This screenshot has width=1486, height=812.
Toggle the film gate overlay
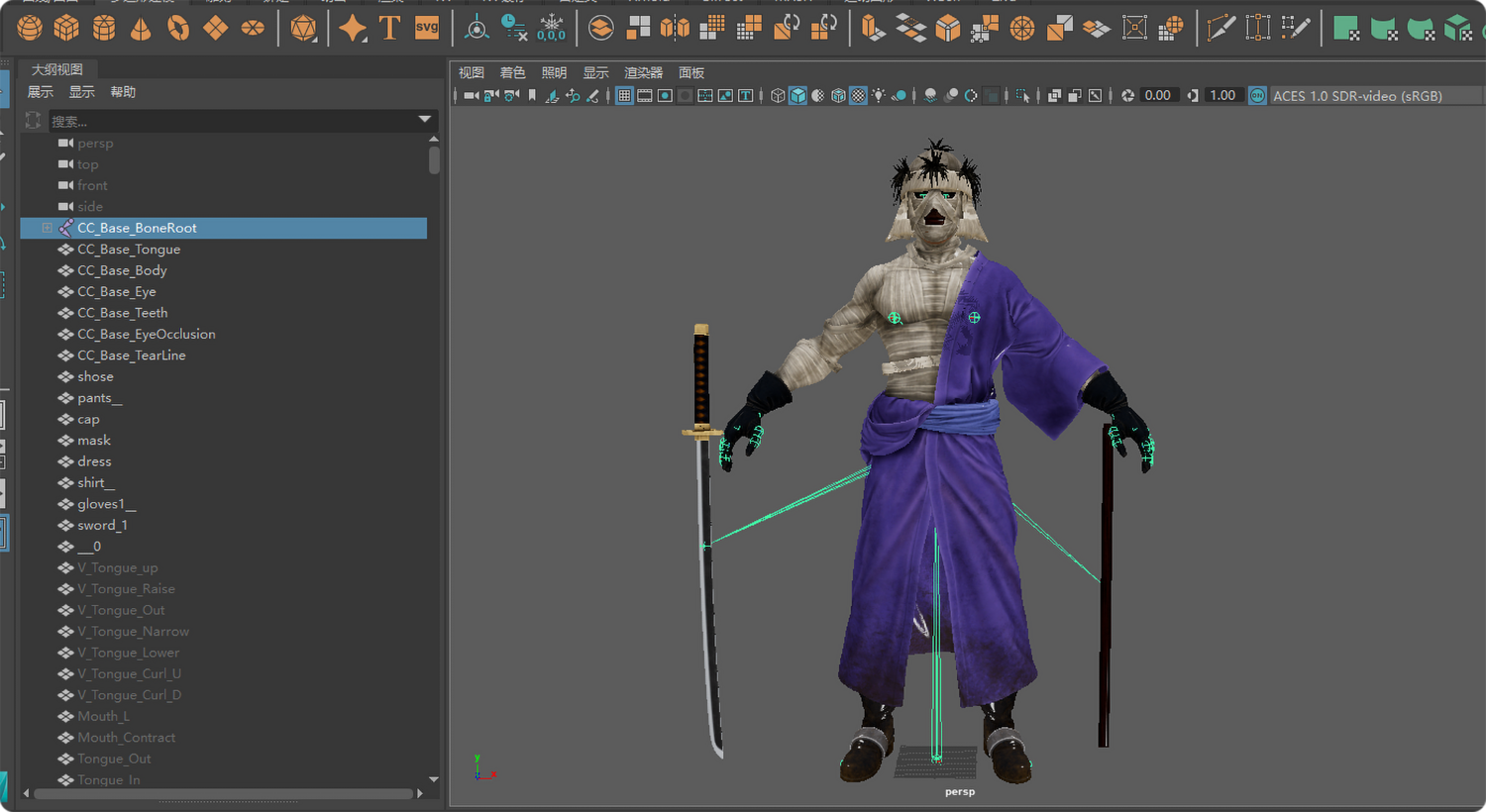pos(645,96)
